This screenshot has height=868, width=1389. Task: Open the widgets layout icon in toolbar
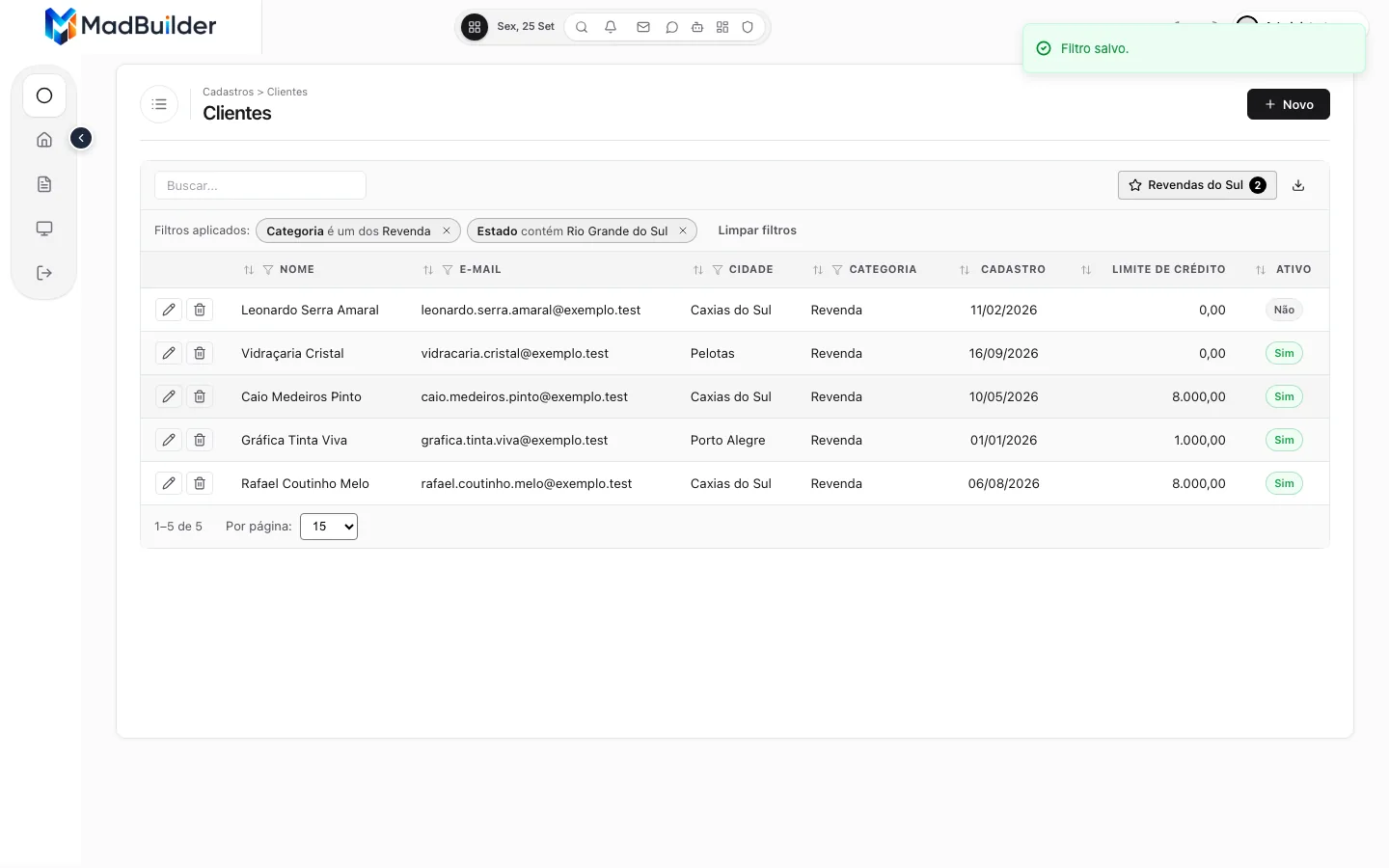(x=722, y=27)
